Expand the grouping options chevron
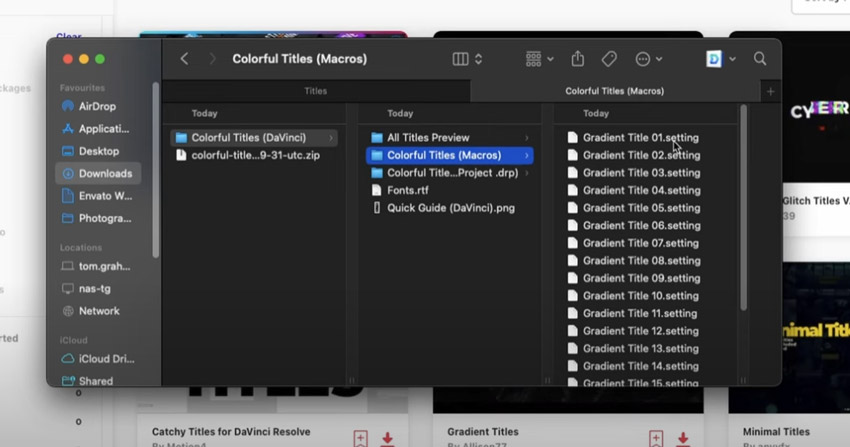The height and width of the screenshot is (447, 850). [x=550, y=59]
